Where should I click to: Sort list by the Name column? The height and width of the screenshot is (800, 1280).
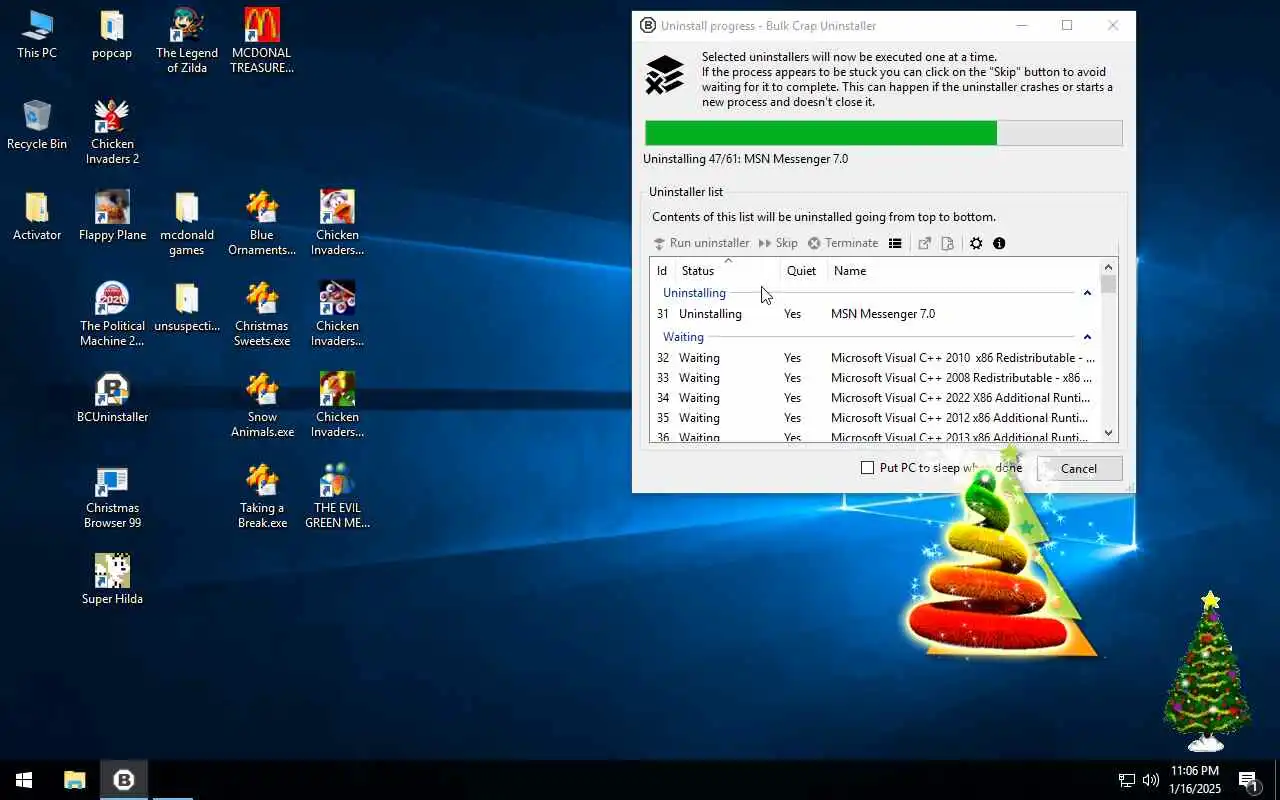[963, 271]
